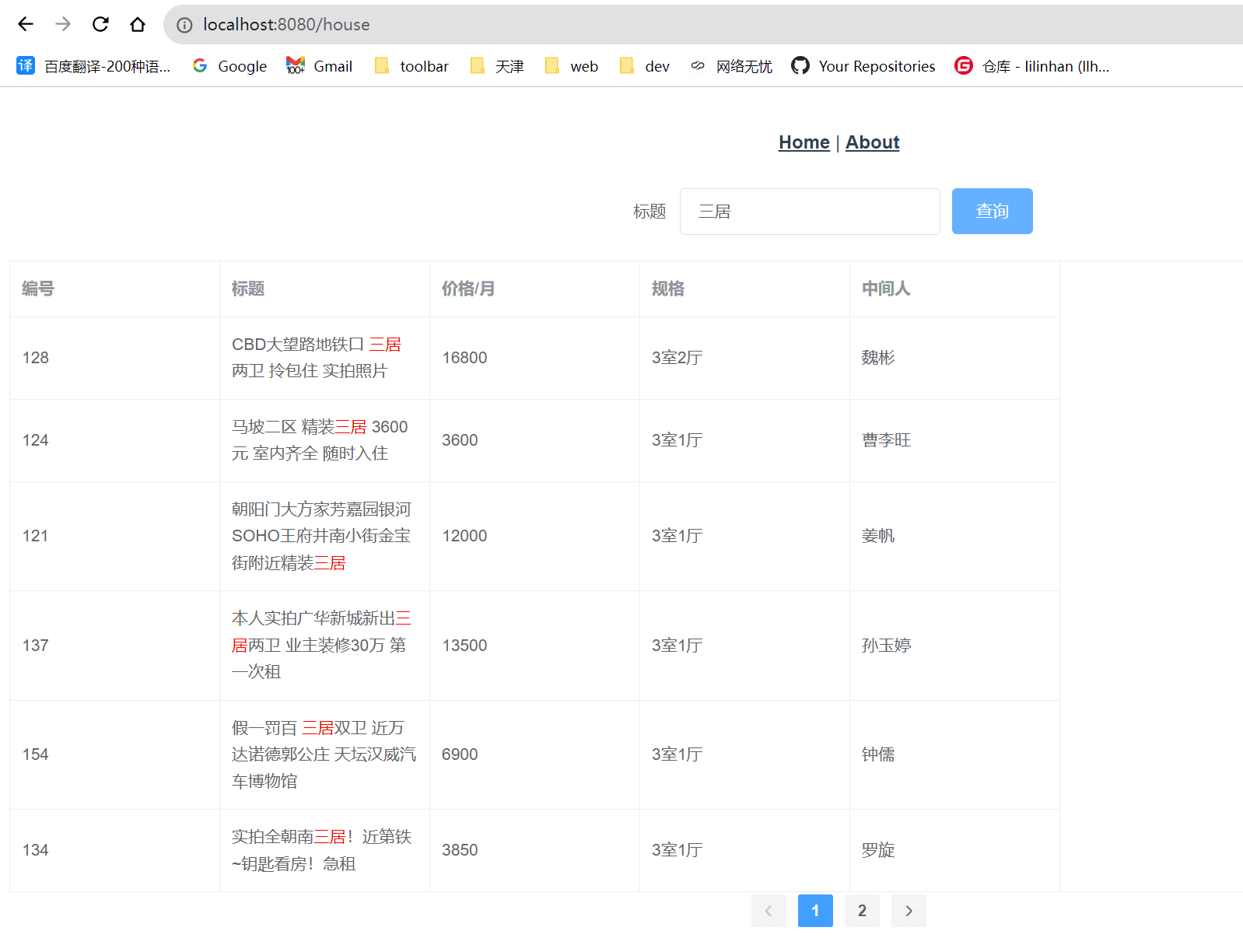Open the Gmail bookmark
The width and height of the screenshot is (1243, 952).
[x=319, y=66]
